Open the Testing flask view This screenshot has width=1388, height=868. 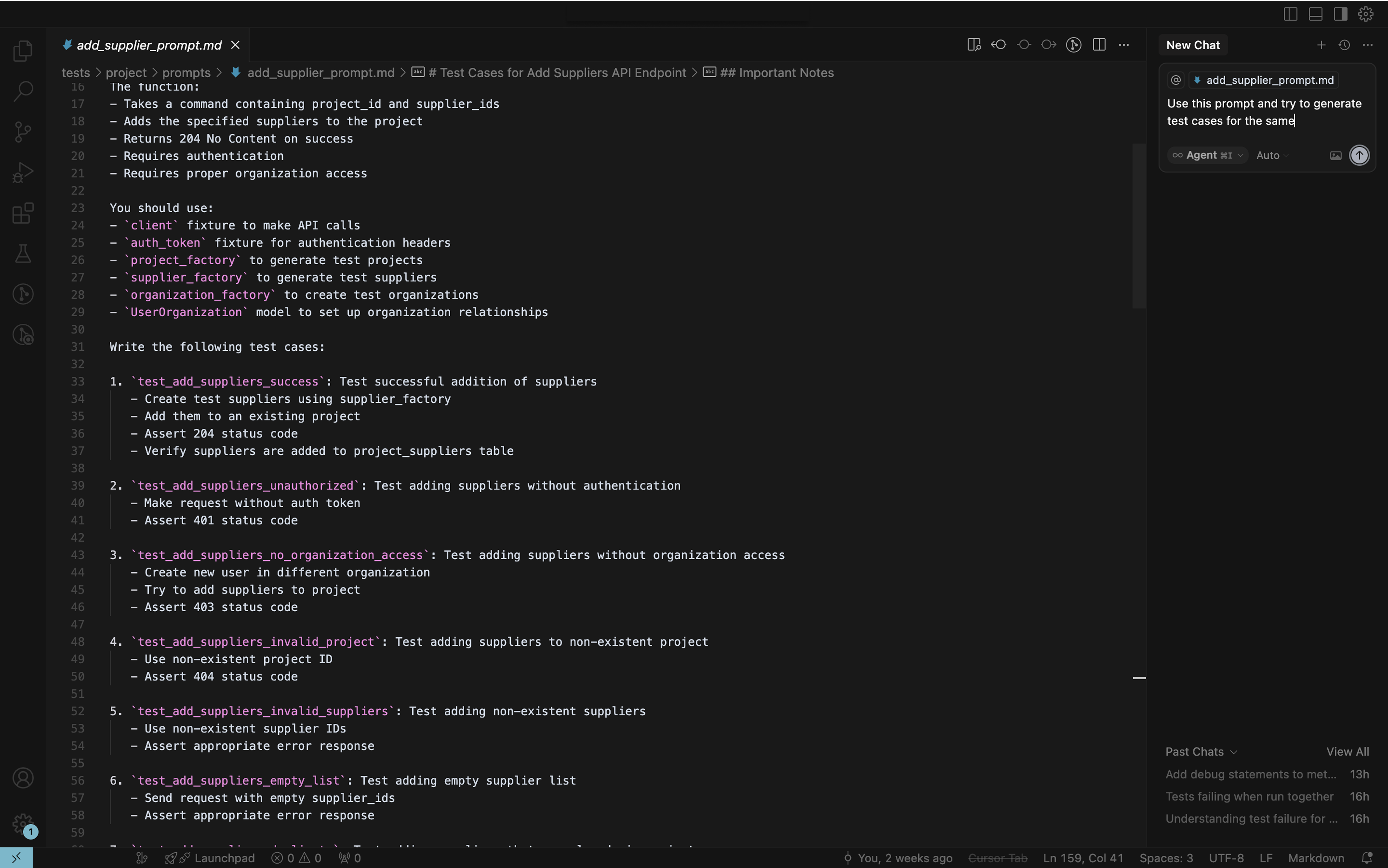(23, 253)
